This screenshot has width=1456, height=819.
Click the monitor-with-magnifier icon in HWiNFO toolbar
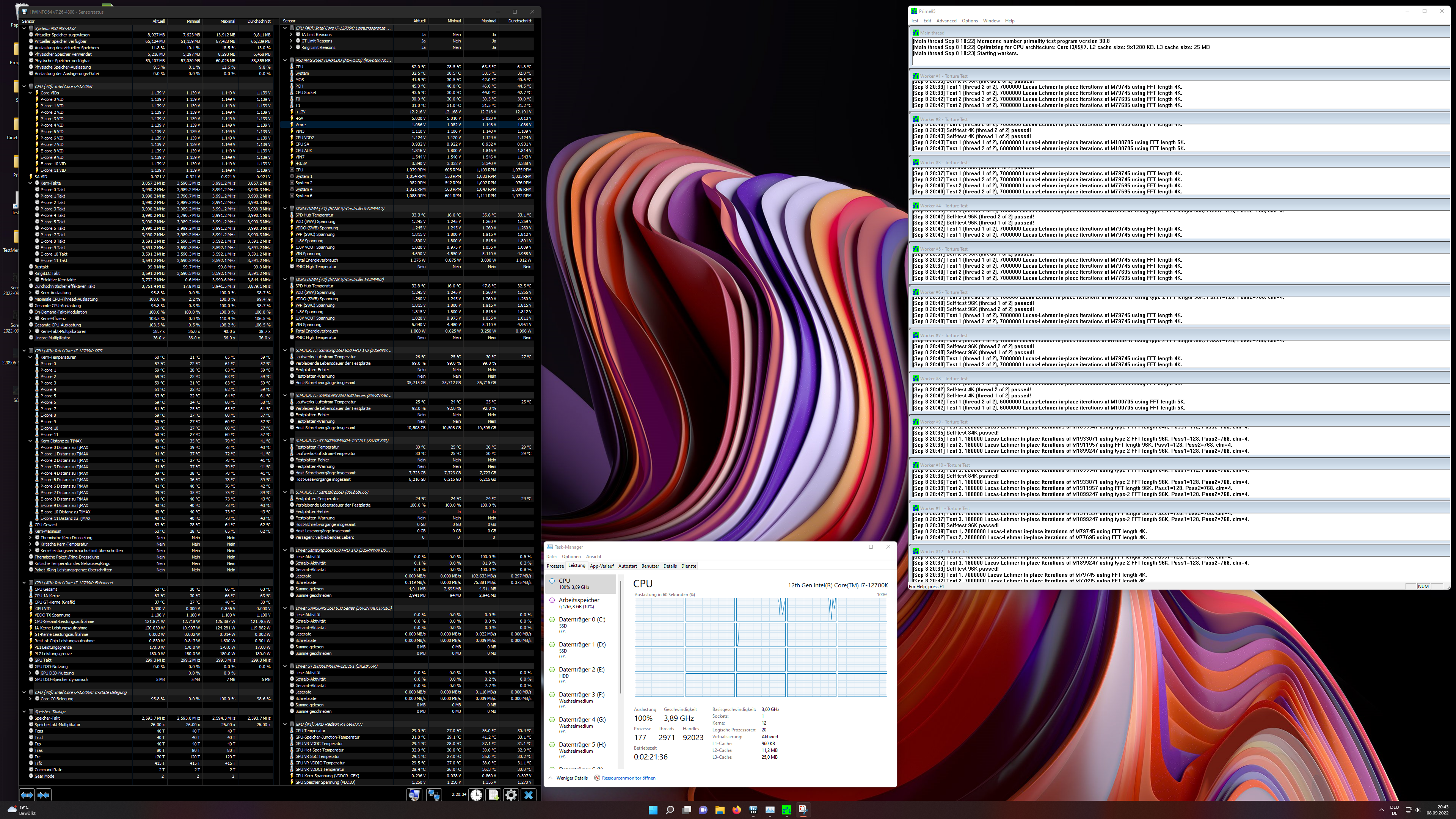414,795
